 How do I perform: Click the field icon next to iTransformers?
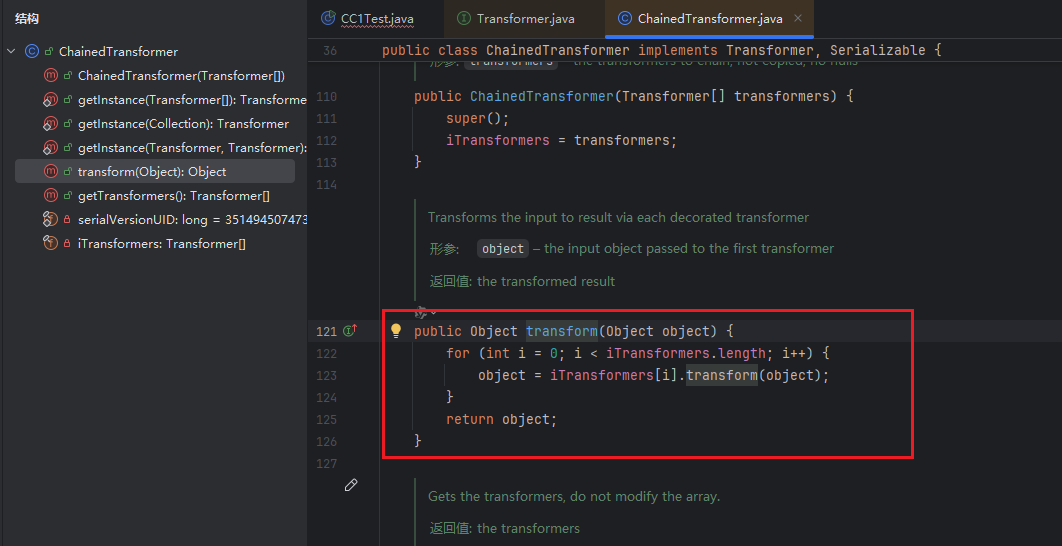[50, 244]
